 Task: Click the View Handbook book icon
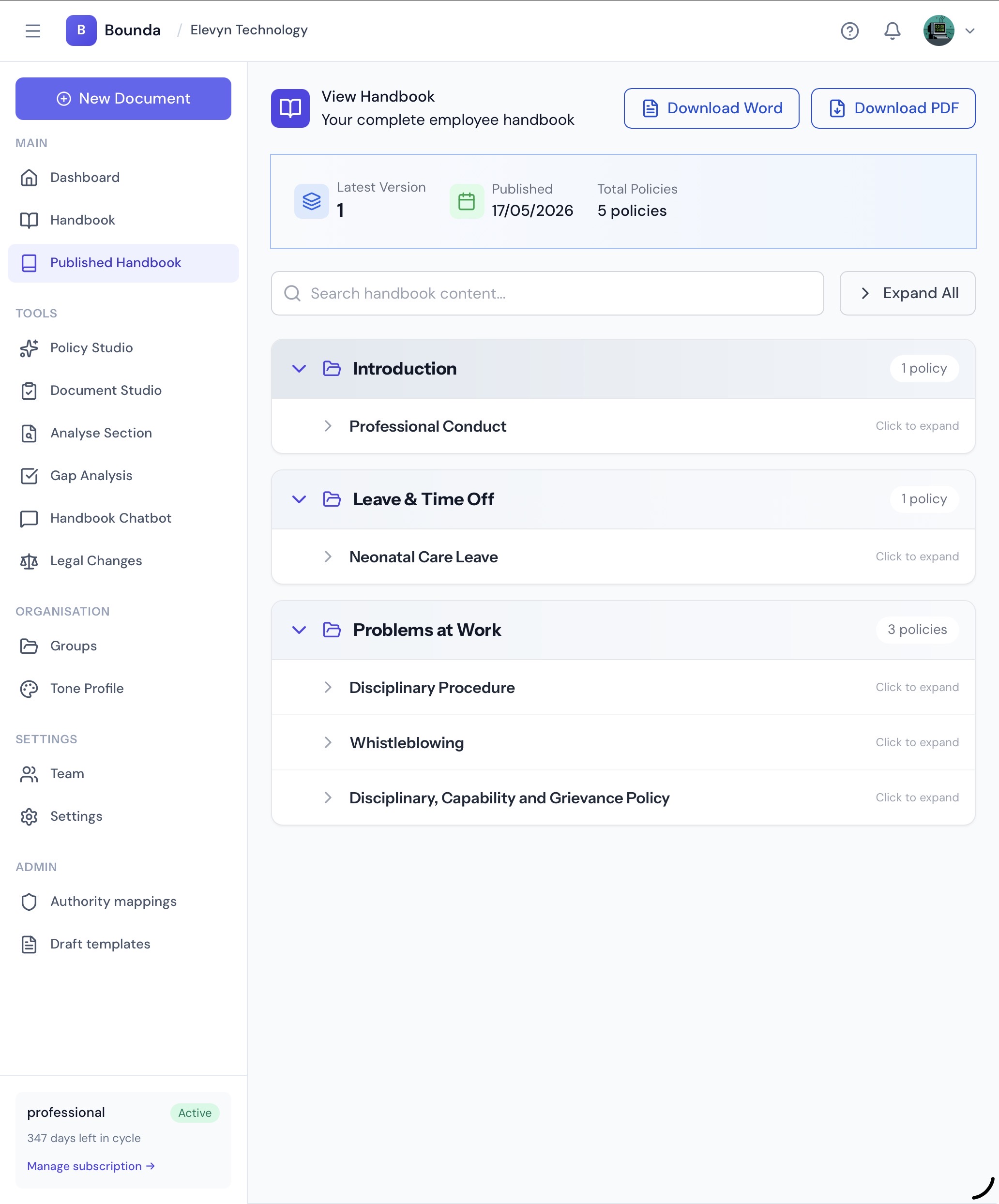(x=290, y=108)
